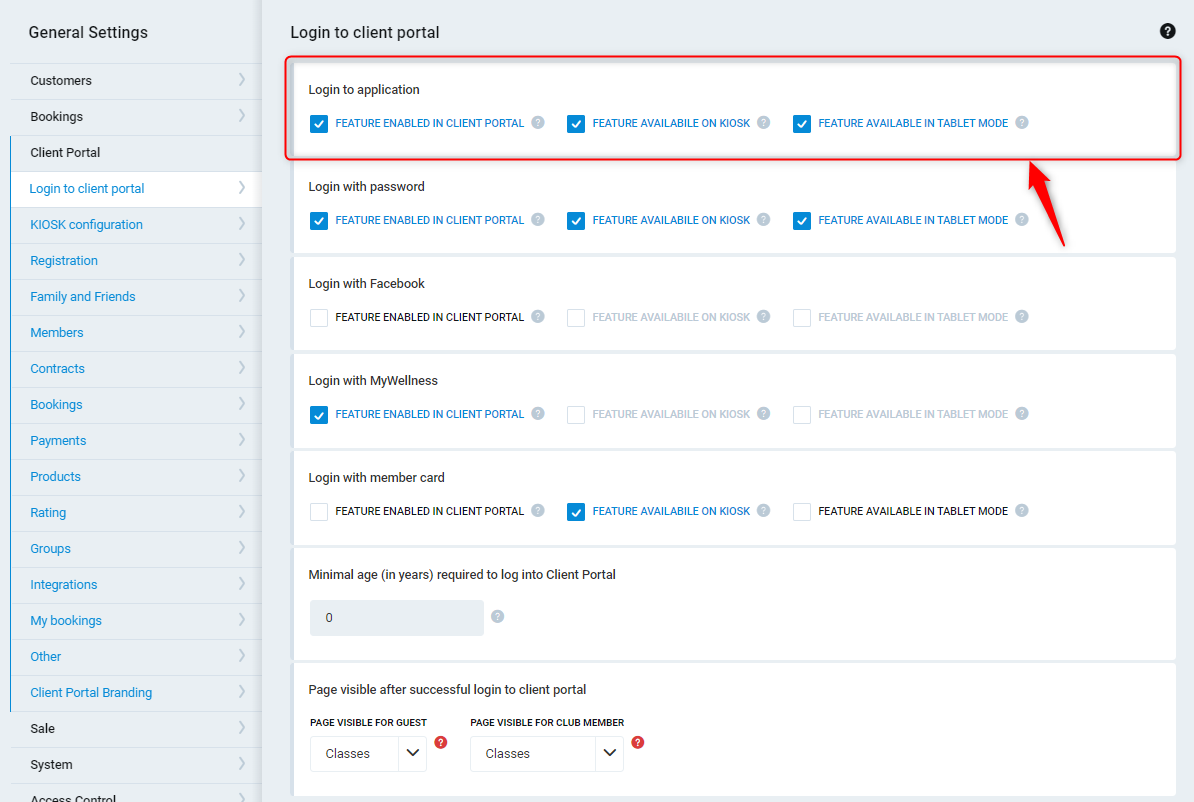Open Page visible for club member dropdown
The width and height of the screenshot is (1194, 802).
click(546, 754)
